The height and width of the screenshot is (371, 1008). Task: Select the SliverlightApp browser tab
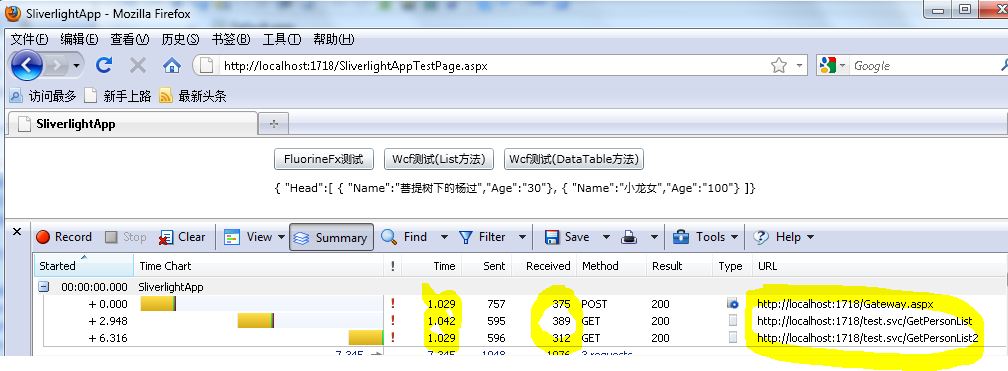coord(133,123)
